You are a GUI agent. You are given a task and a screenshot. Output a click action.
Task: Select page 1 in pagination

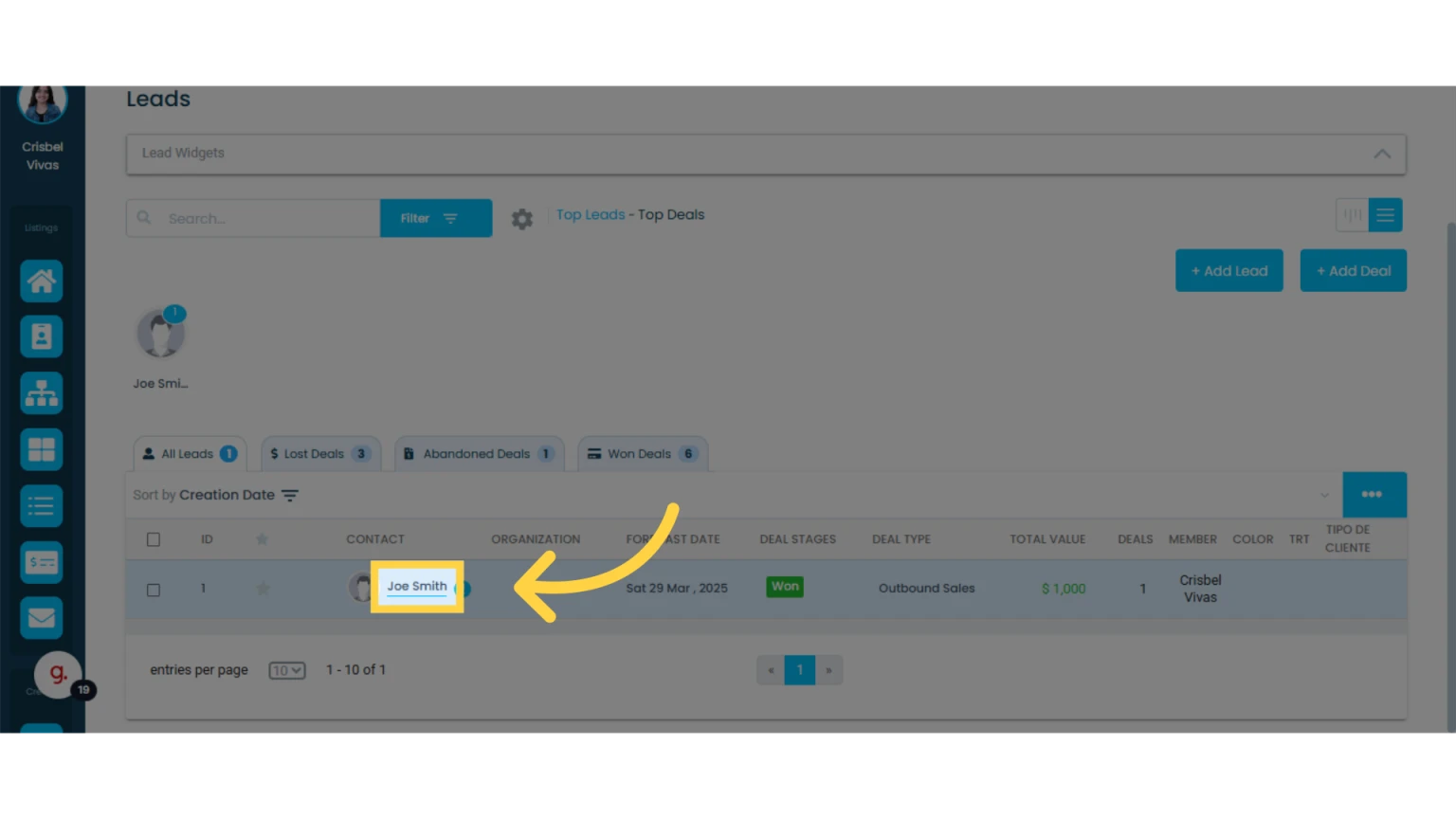[x=800, y=670]
